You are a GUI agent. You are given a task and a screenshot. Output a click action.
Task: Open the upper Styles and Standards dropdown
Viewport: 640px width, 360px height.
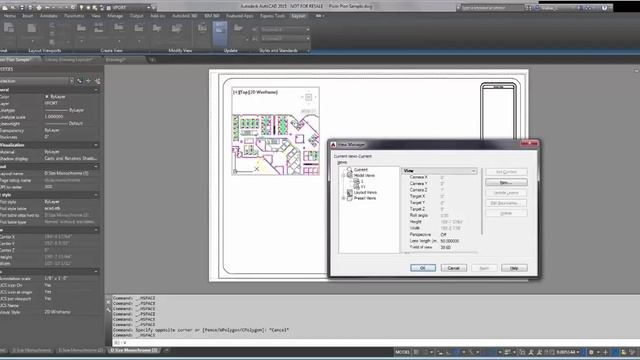[284, 29]
